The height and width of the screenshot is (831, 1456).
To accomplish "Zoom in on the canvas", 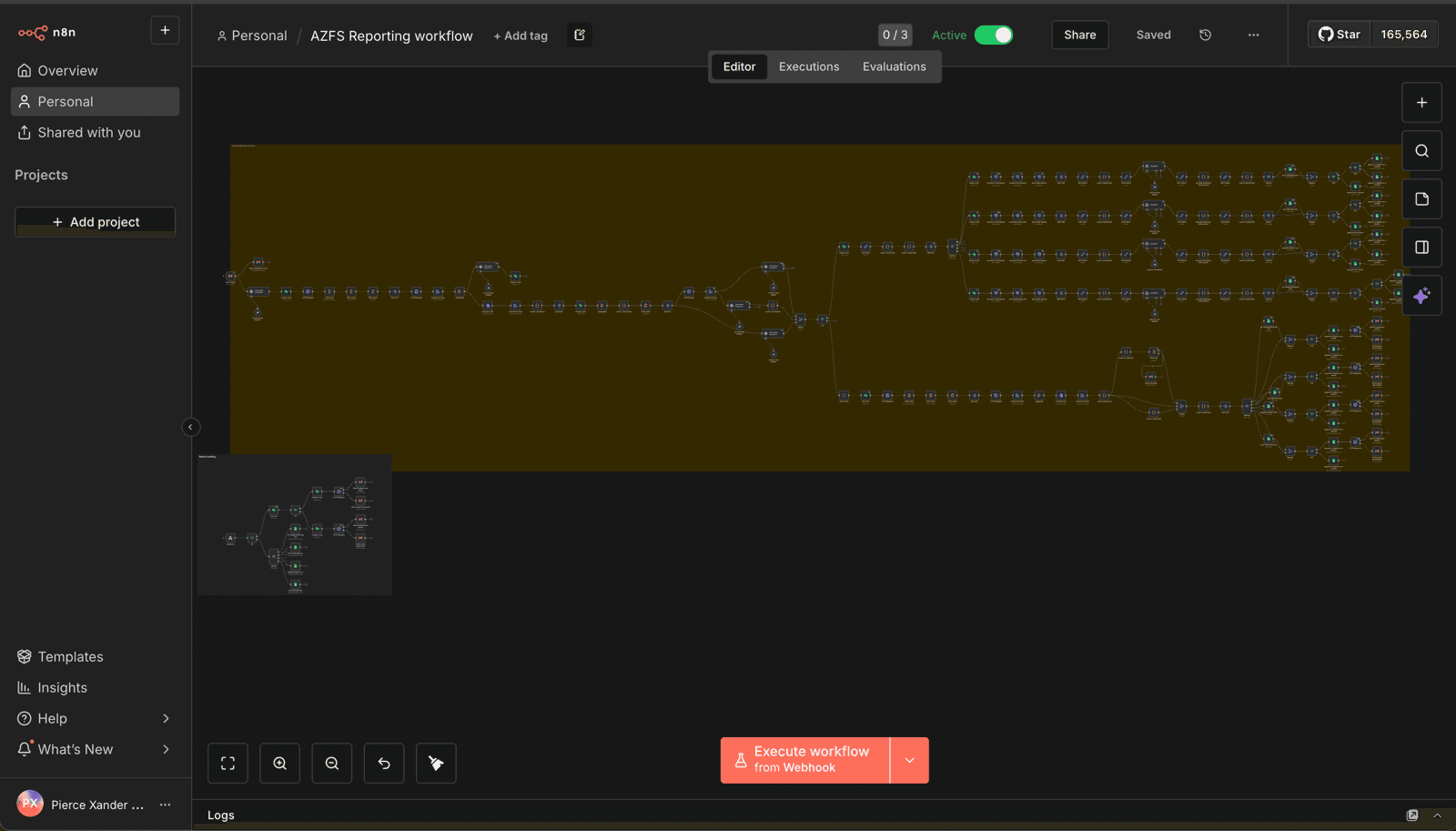I will click(x=280, y=764).
